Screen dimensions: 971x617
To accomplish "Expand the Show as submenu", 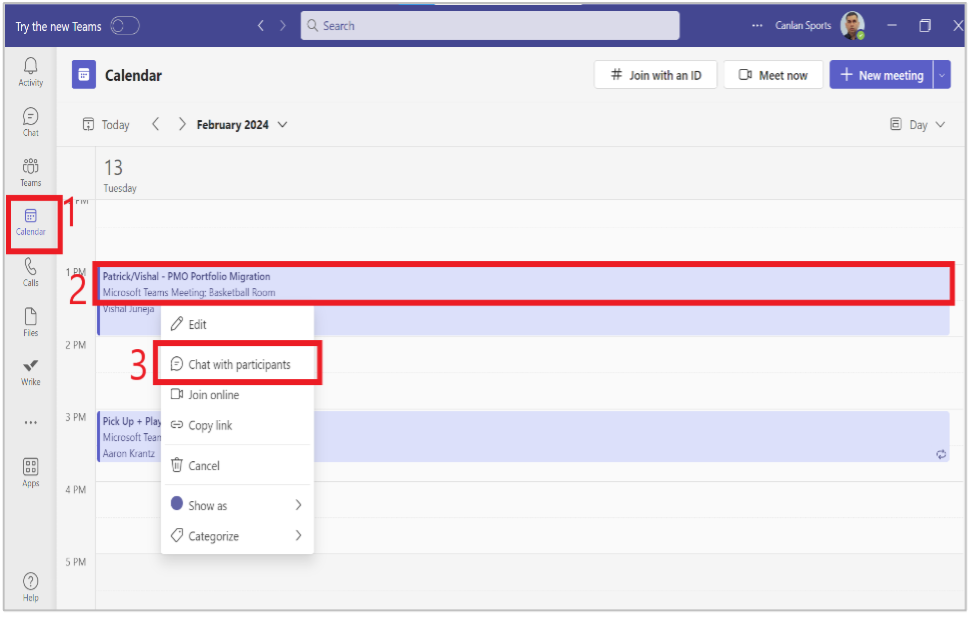I will coord(237,505).
